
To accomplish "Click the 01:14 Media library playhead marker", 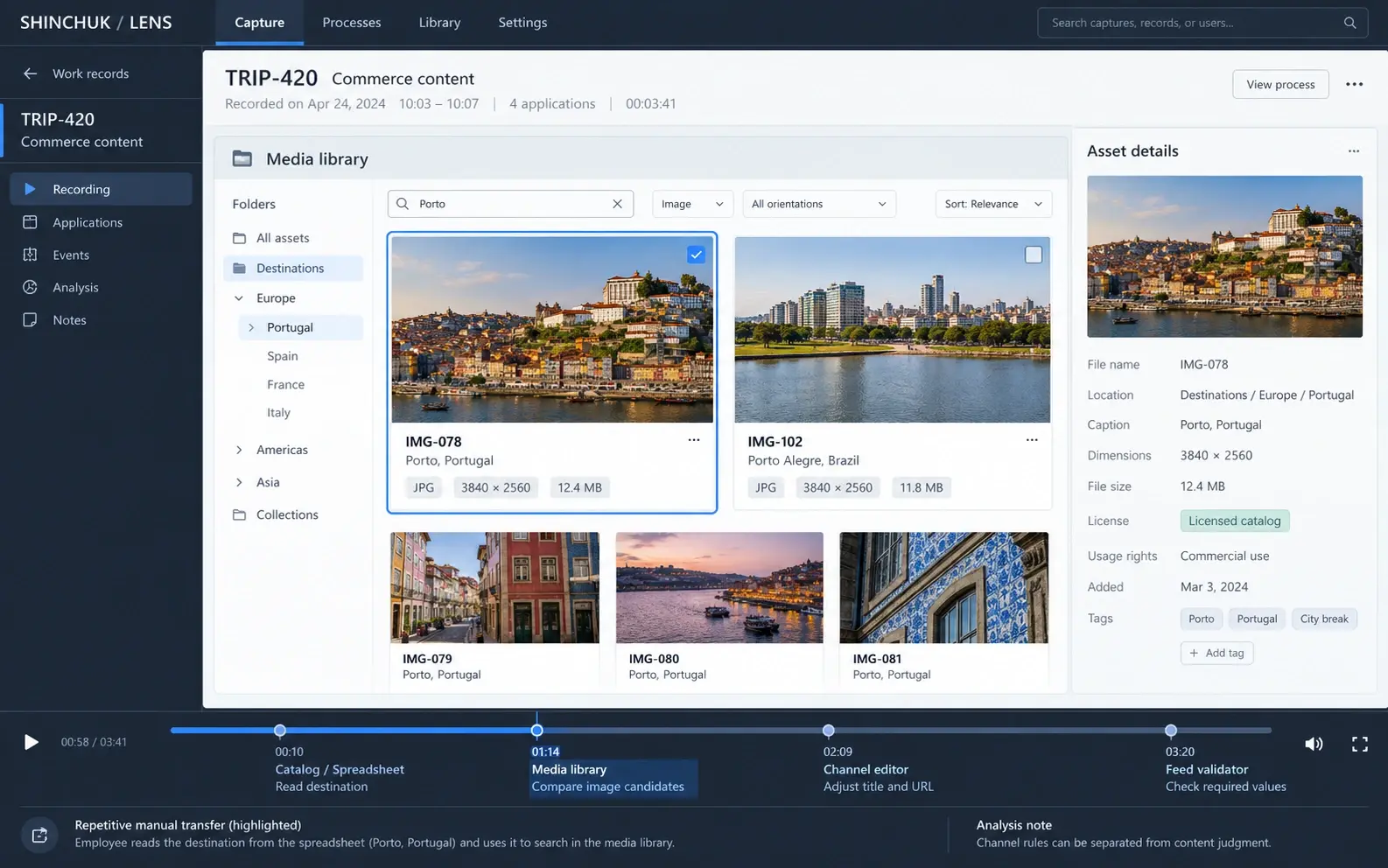I will 537,730.
